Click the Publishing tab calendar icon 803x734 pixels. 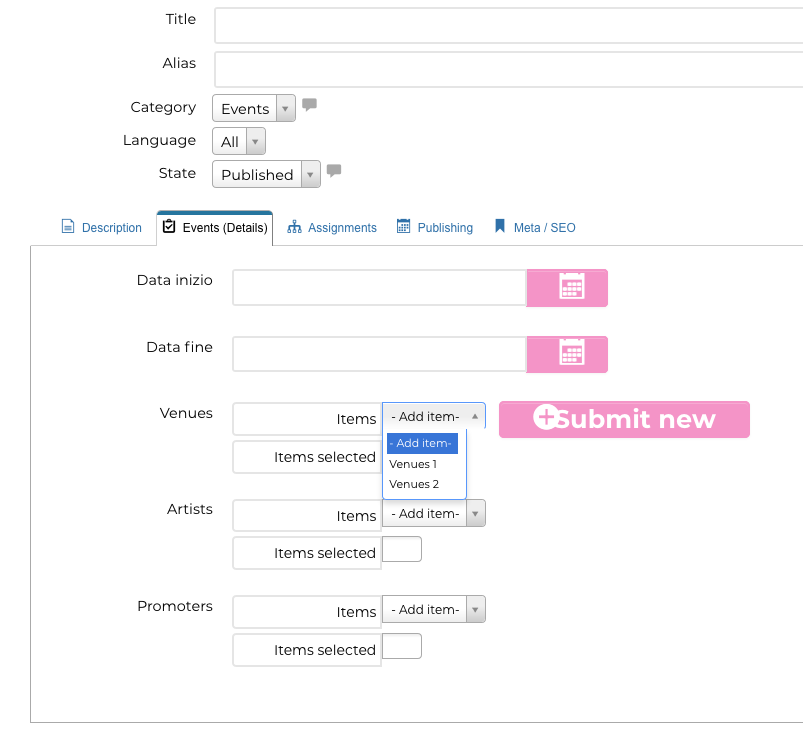(404, 226)
